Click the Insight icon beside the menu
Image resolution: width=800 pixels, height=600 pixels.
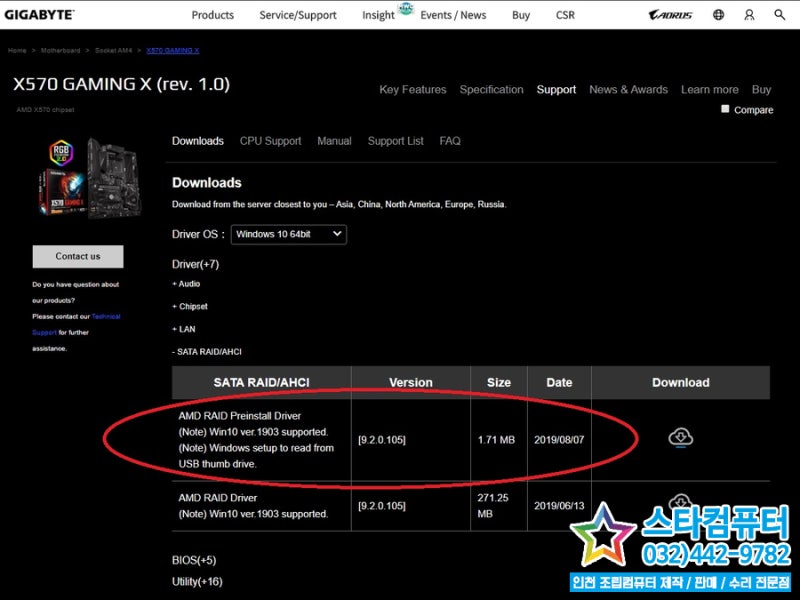(x=404, y=10)
